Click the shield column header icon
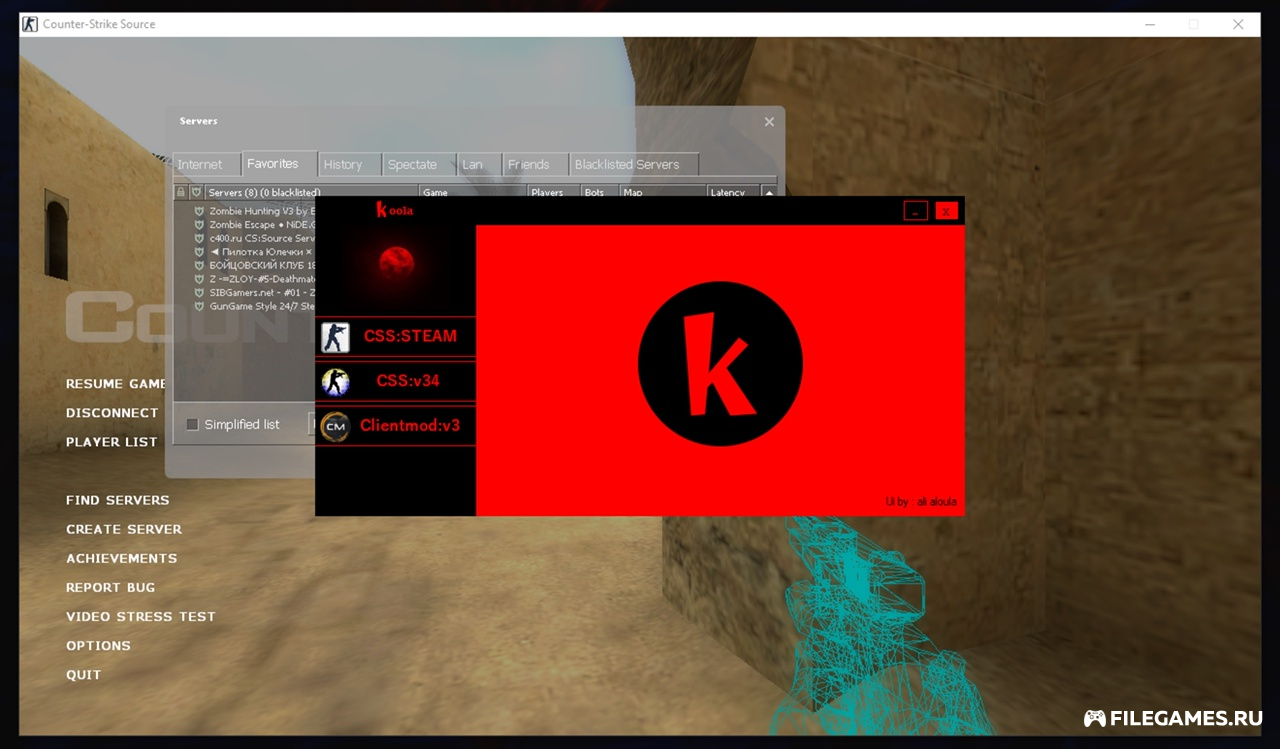Image resolution: width=1280 pixels, height=749 pixels. point(196,192)
